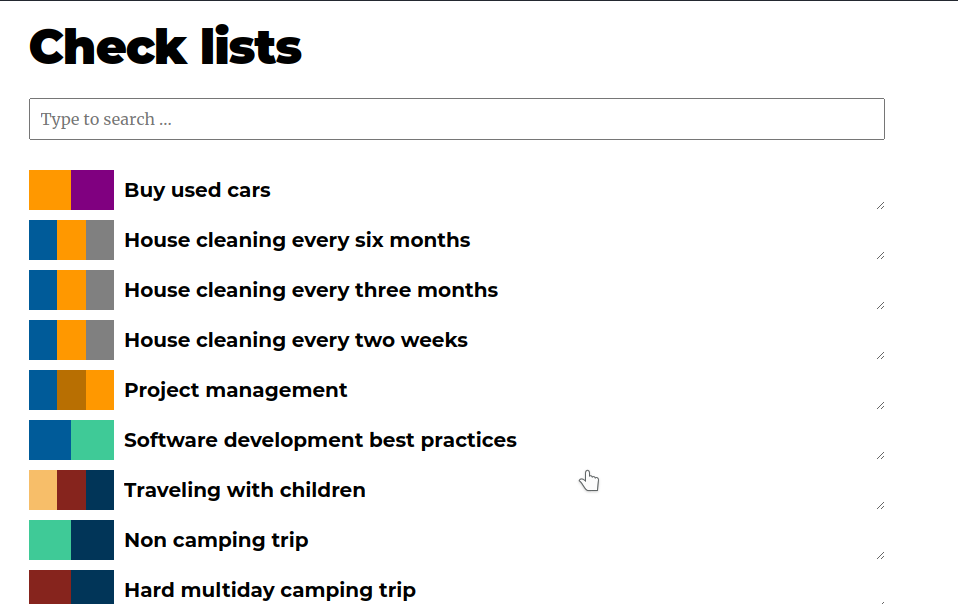Click the blue-green icon for Software development best practices
Screen dimensions: 958x604
coord(71,439)
